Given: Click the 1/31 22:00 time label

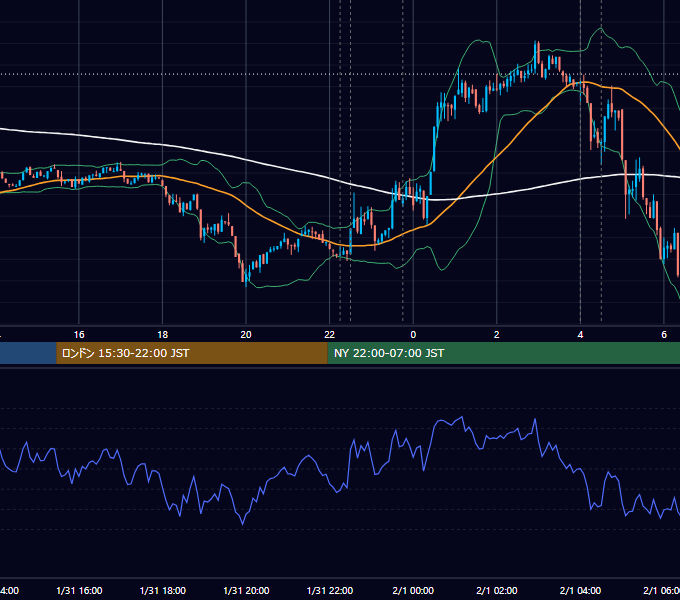Looking at the screenshot, I should (x=330, y=590).
